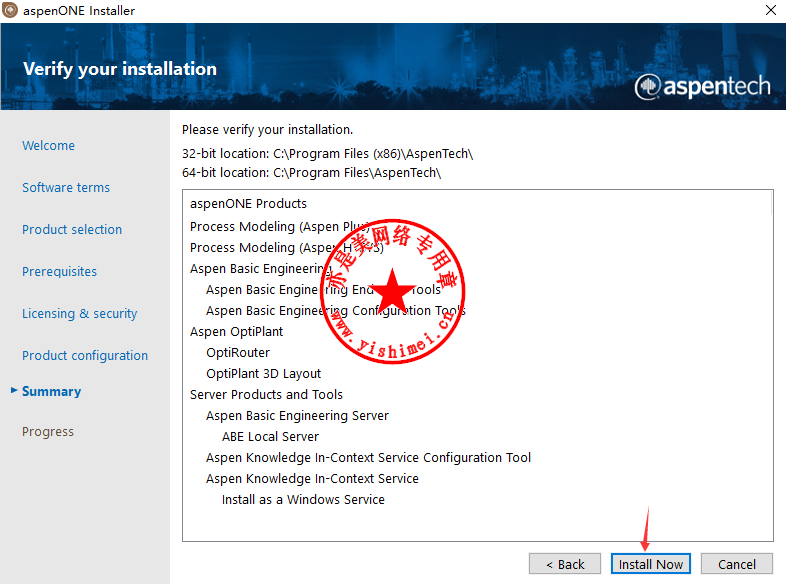Cancel the aspenONE installation
This screenshot has width=786, height=584.
(736, 564)
